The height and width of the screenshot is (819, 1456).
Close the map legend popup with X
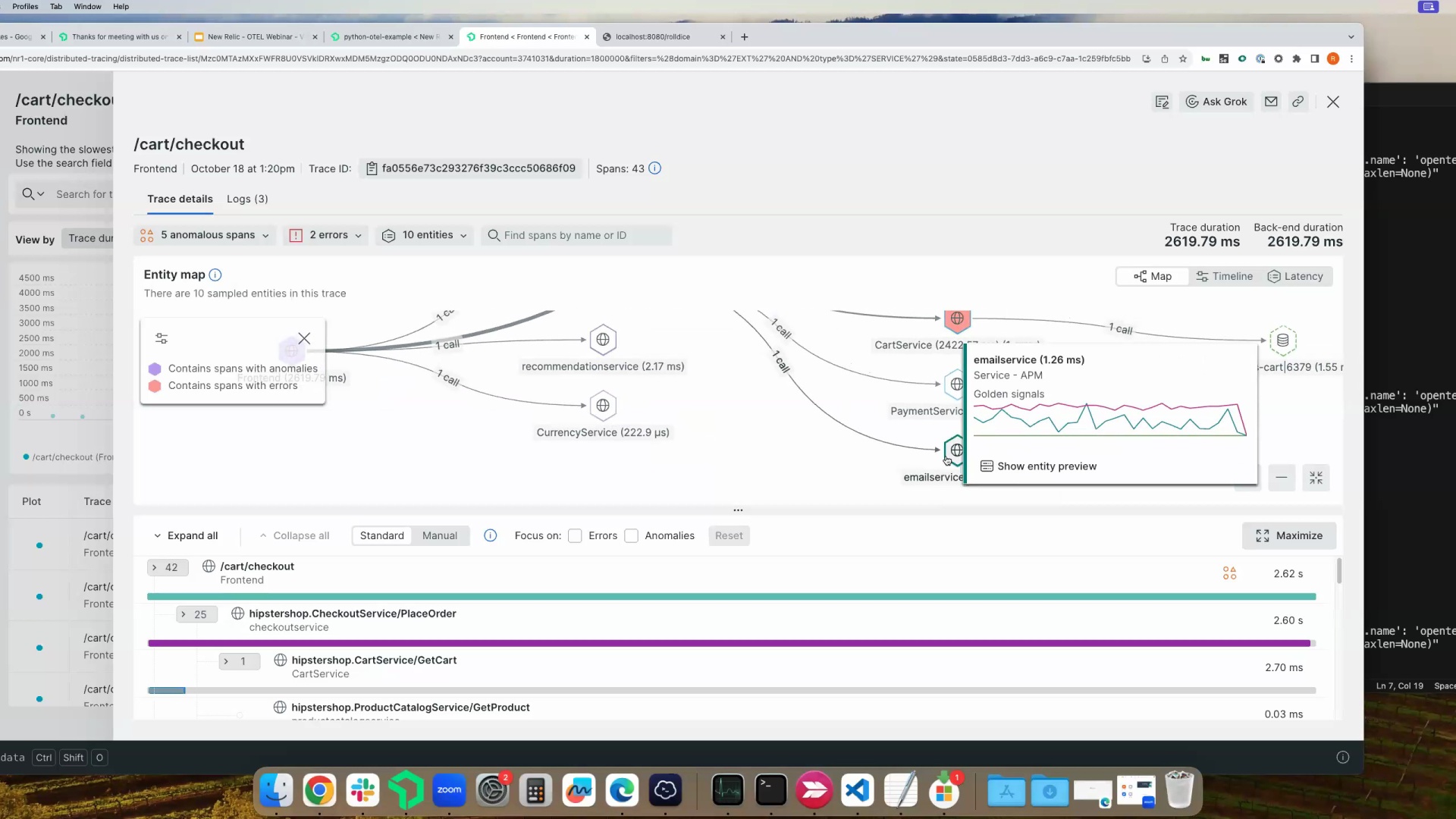[304, 338]
